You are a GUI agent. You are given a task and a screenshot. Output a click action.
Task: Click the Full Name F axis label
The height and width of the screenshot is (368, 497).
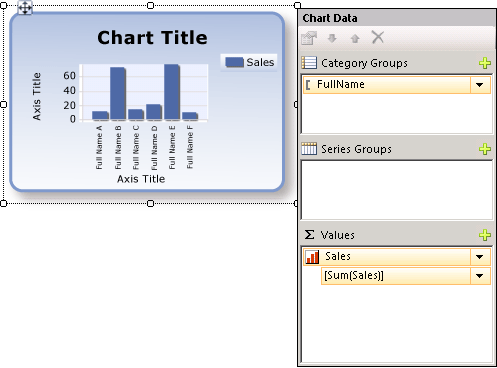190,147
